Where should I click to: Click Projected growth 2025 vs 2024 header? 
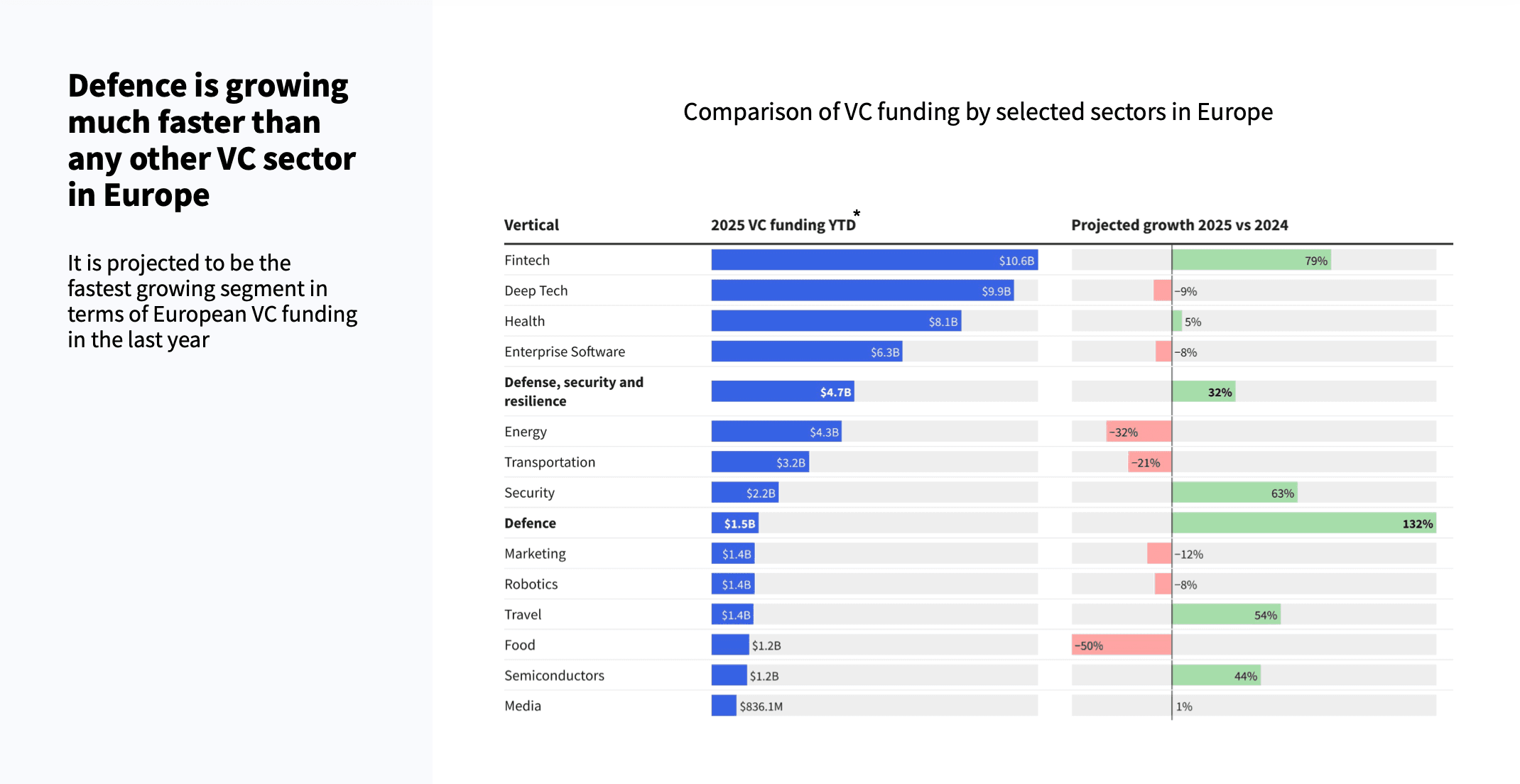click(1179, 225)
